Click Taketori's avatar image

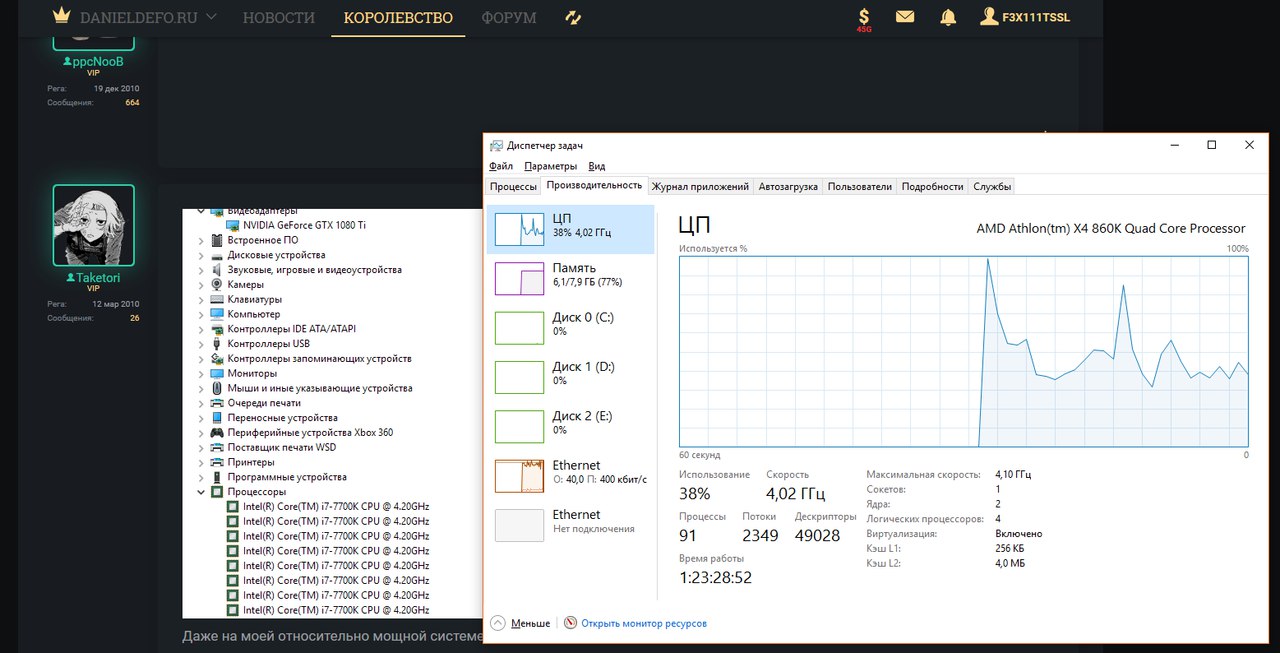pyautogui.click(x=93, y=225)
